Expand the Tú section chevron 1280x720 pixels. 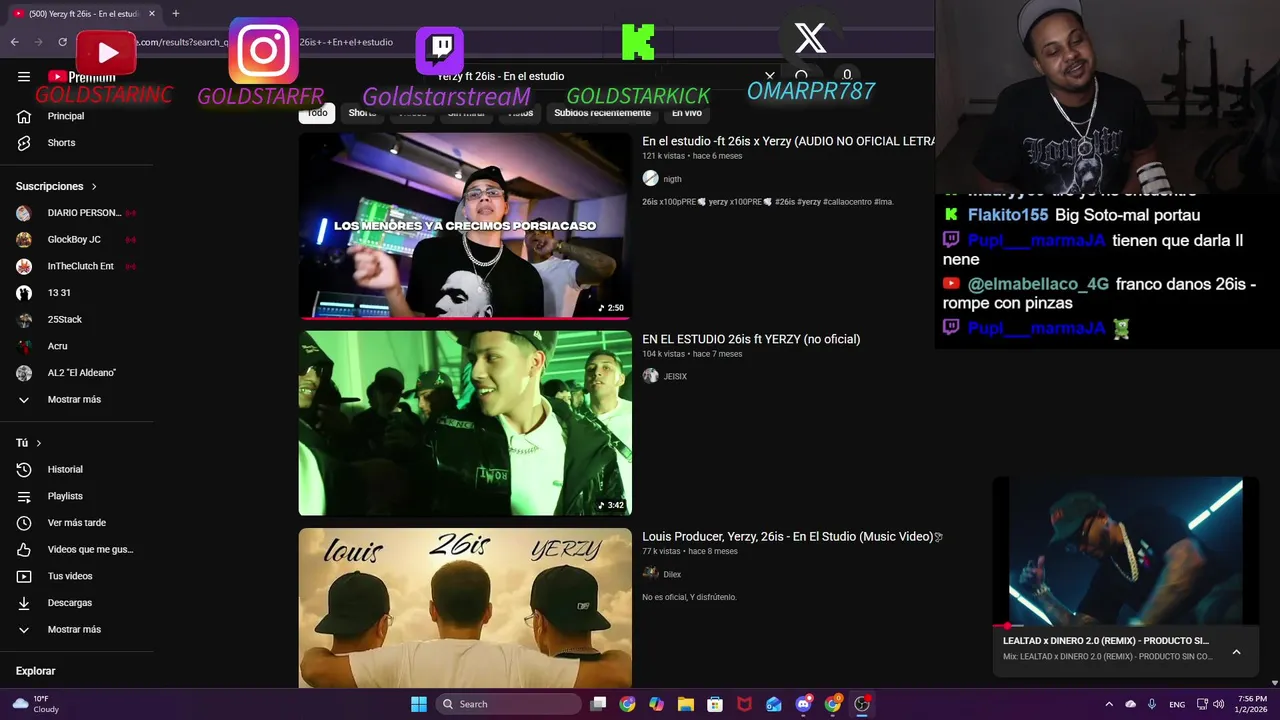39,443
